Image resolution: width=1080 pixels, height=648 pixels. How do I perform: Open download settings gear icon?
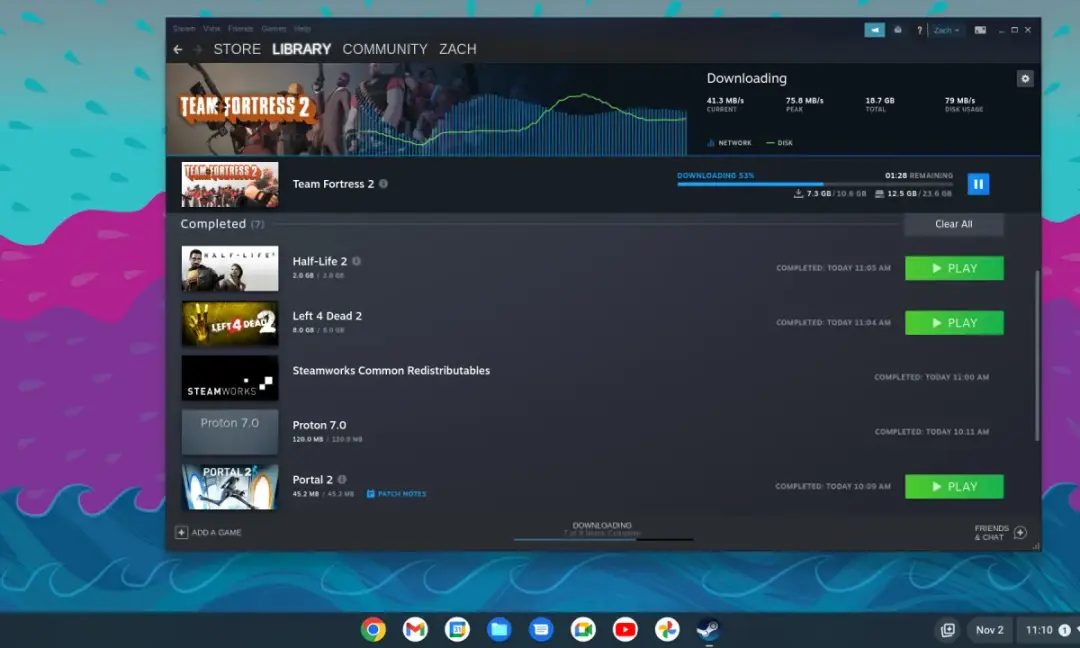(x=1025, y=79)
